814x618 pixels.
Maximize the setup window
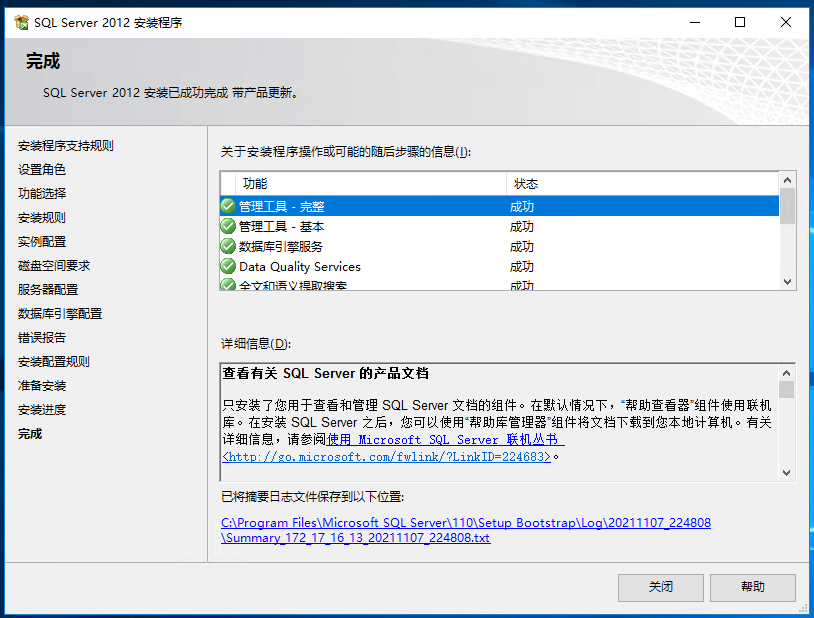[x=740, y=22]
